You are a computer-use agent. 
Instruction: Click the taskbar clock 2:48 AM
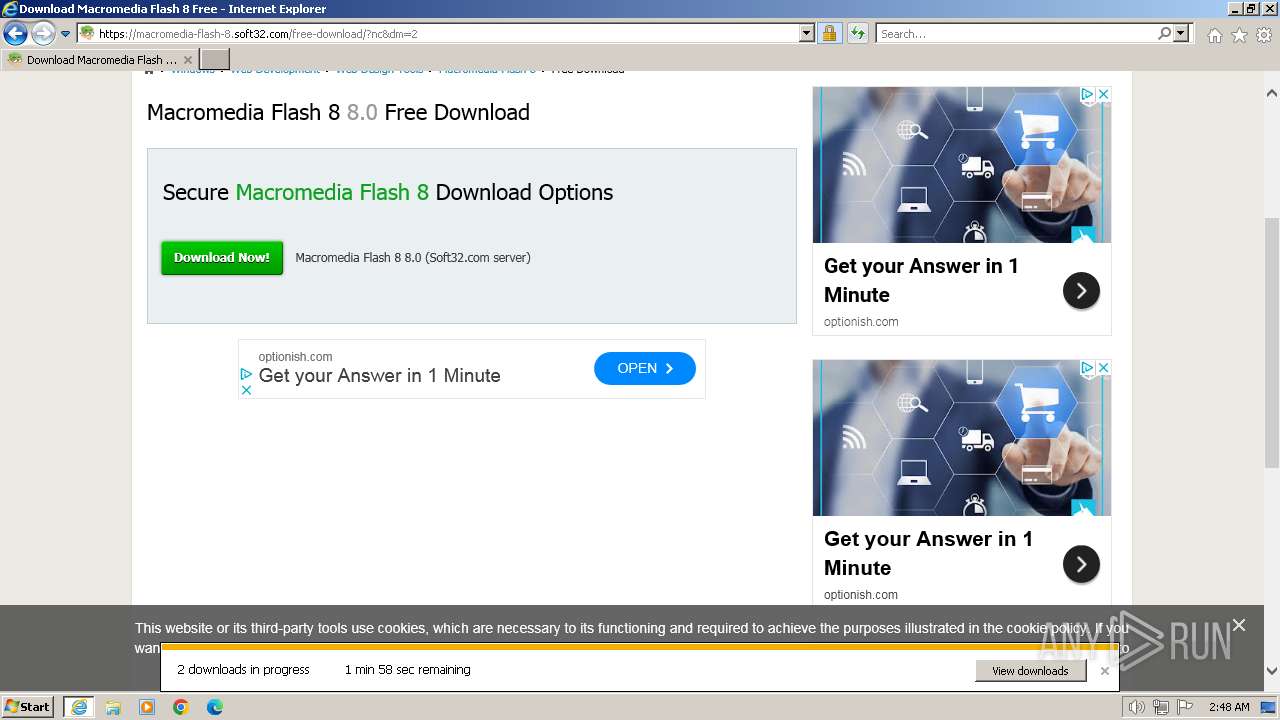[1229, 707]
